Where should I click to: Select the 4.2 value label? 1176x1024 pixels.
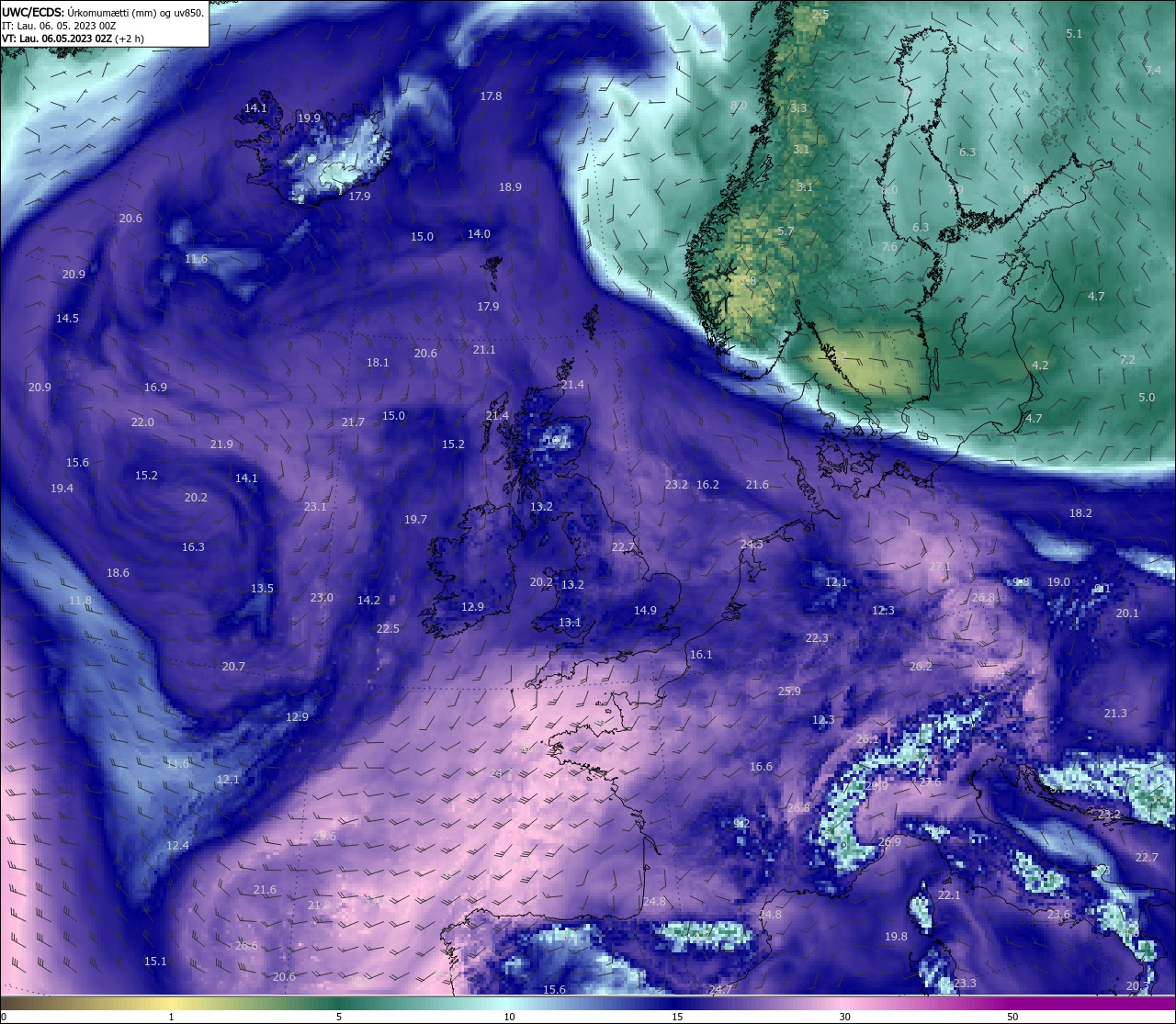coord(1040,366)
